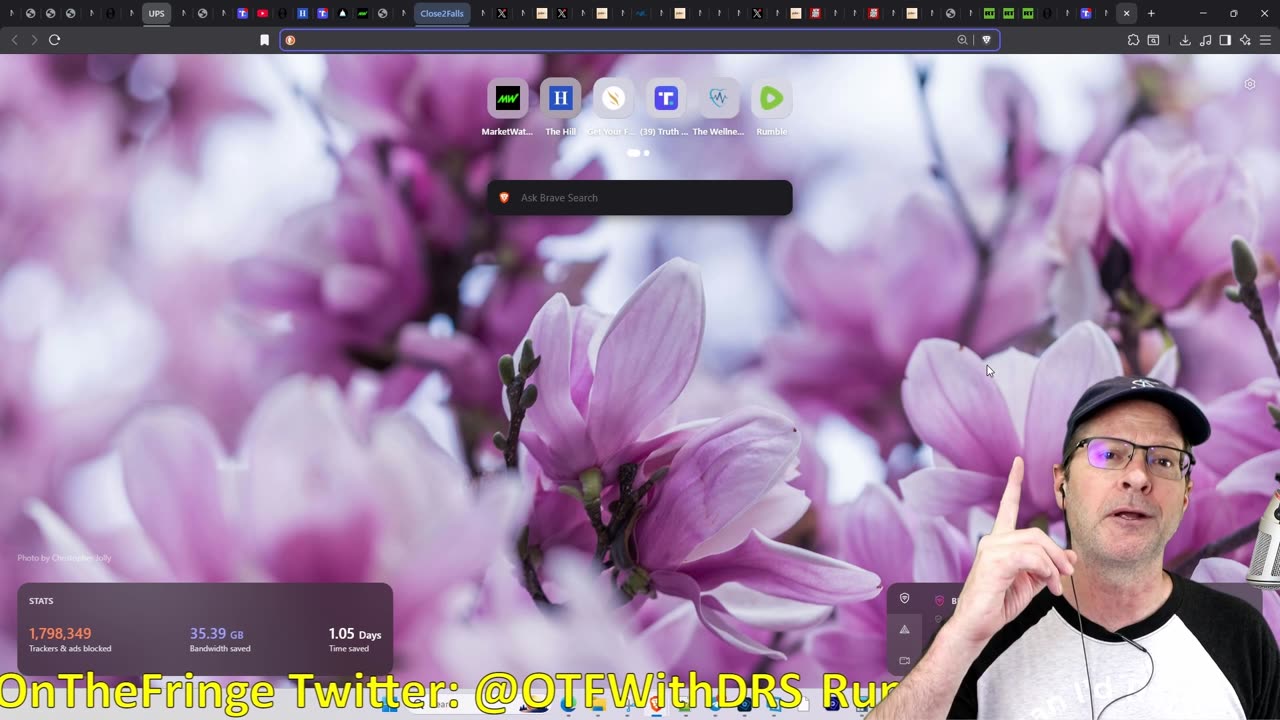The width and height of the screenshot is (1280, 720).
Task: Open Brave Shields lion icon in address bar
Action: (x=986, y=40)
